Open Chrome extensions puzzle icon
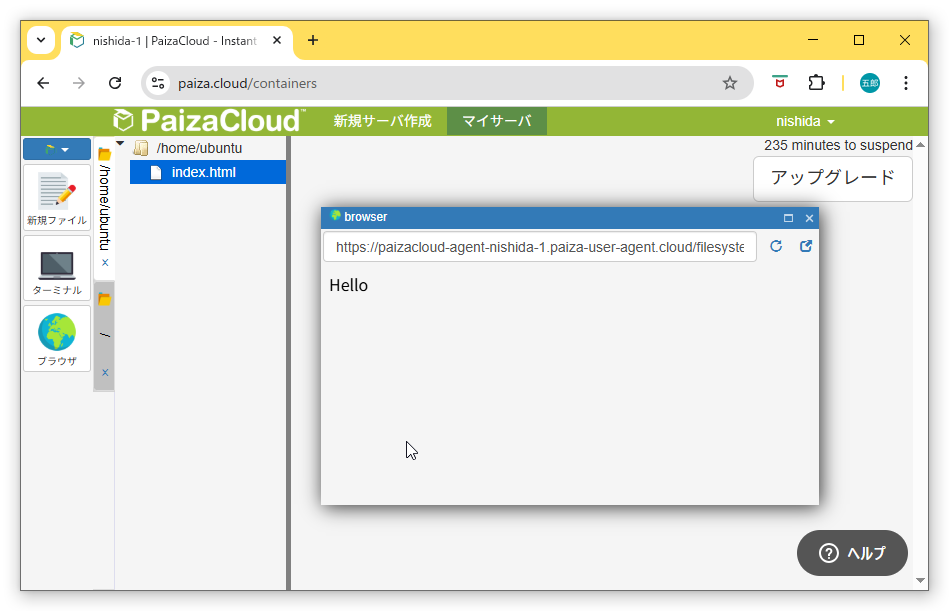 (816, 83)
